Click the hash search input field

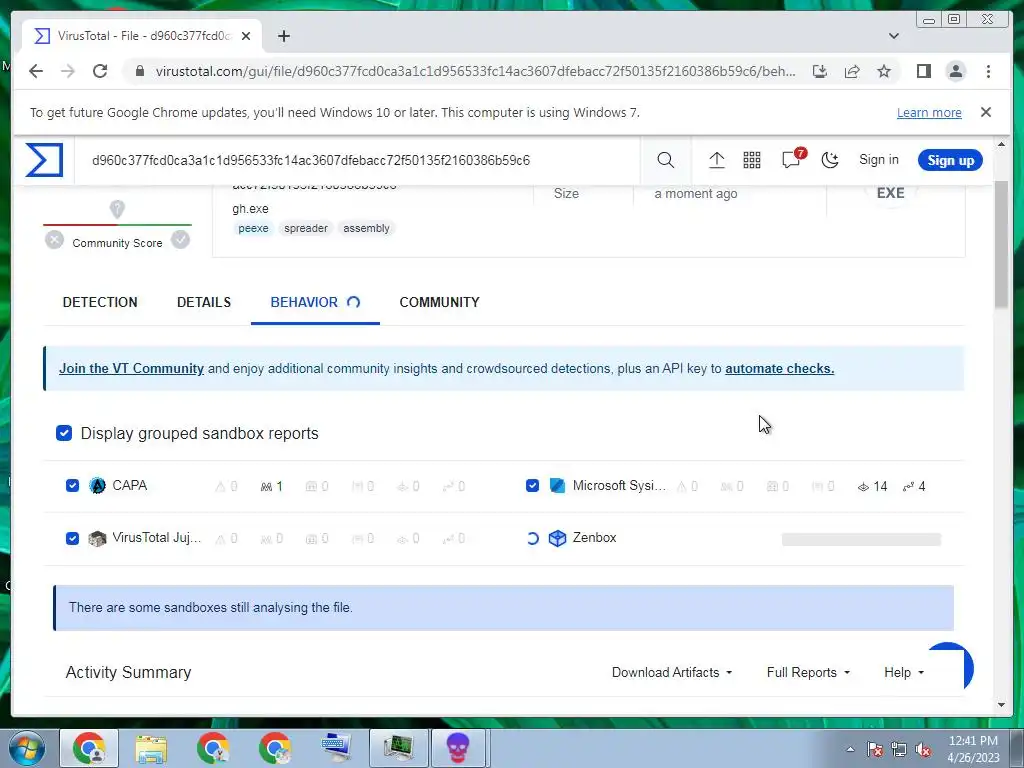[359, 160]
